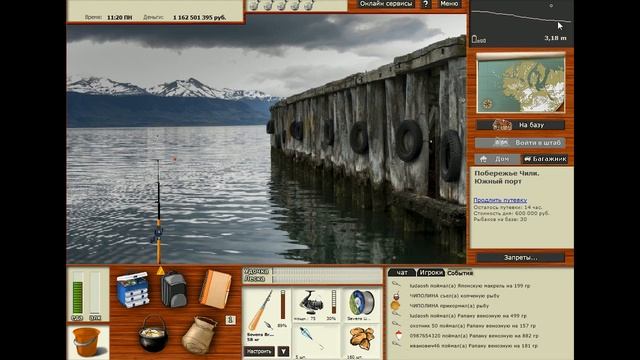Click the На базу button

click(x=521, y=125)
